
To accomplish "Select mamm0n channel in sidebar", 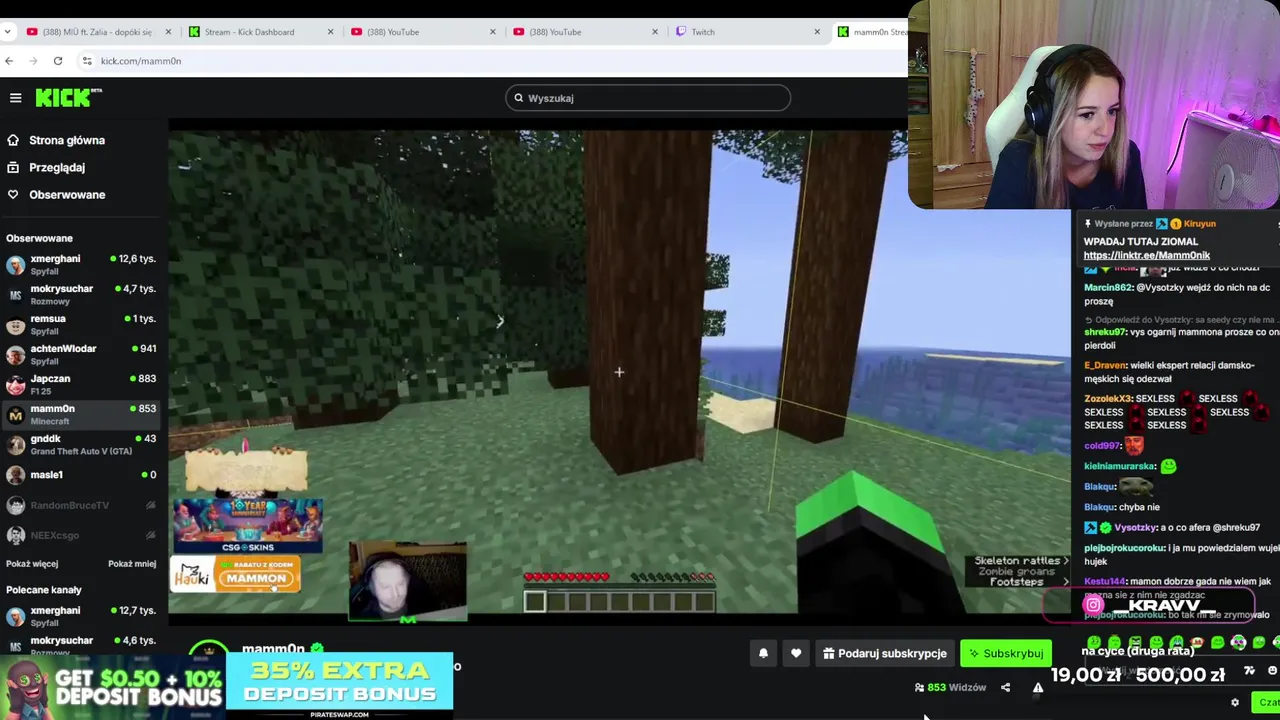I will tap(82, 414).
